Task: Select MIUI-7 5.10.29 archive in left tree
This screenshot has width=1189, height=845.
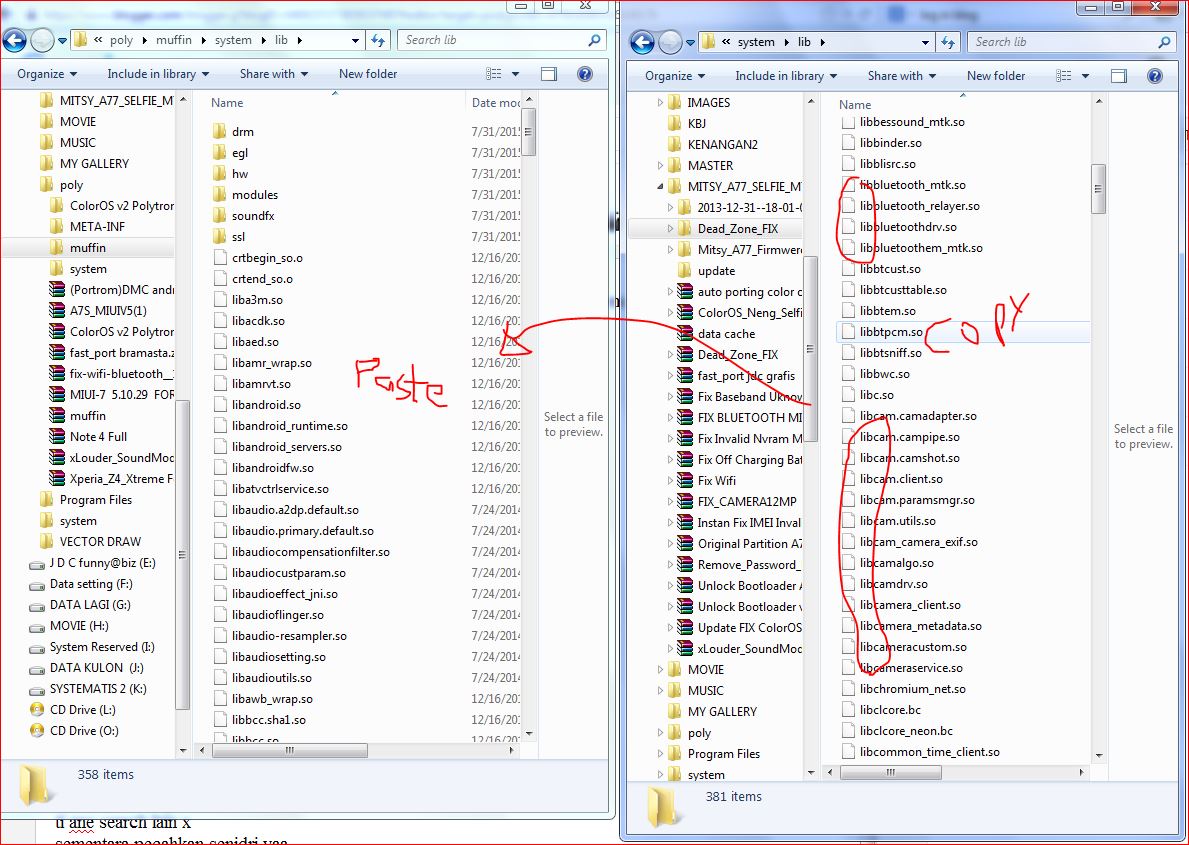Action: pos(111,394)
